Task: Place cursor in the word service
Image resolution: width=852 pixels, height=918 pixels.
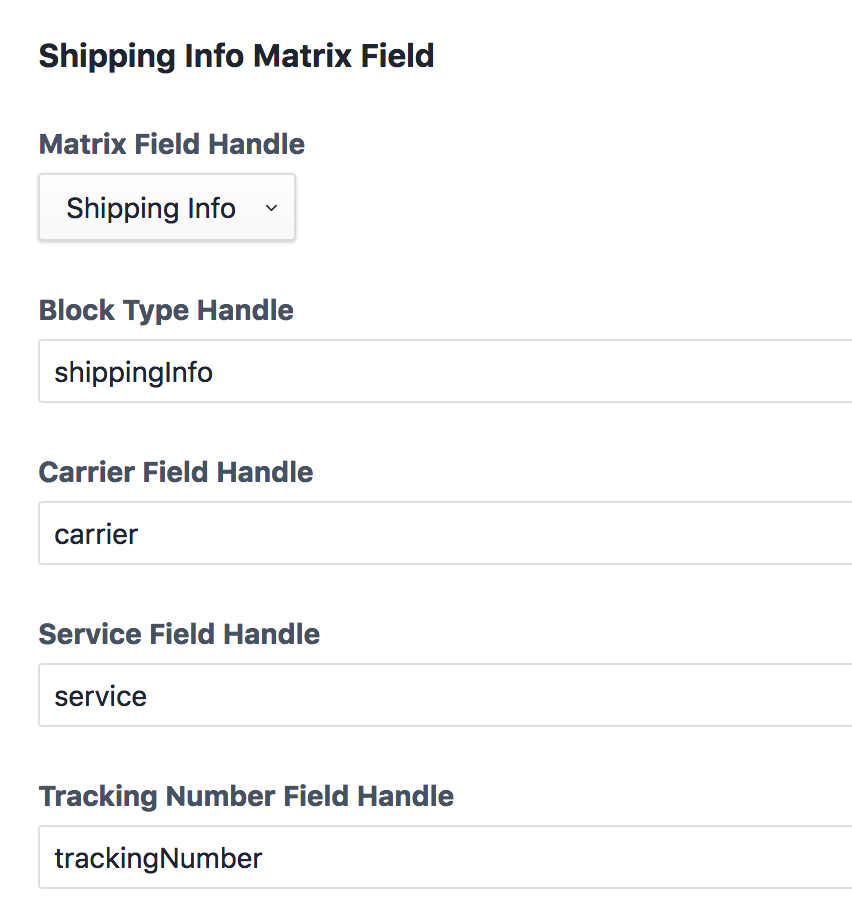Action: coord(100,696)
